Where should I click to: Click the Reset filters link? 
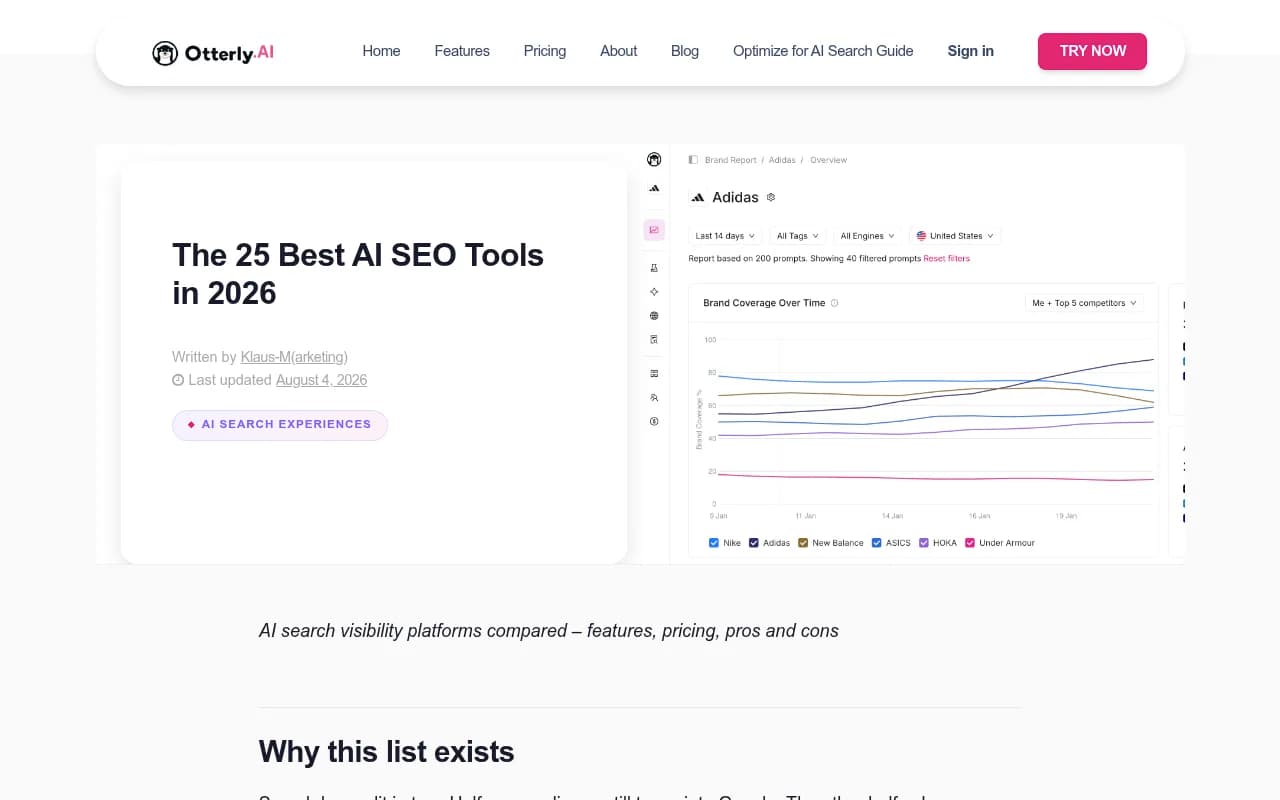pos(946,258)
